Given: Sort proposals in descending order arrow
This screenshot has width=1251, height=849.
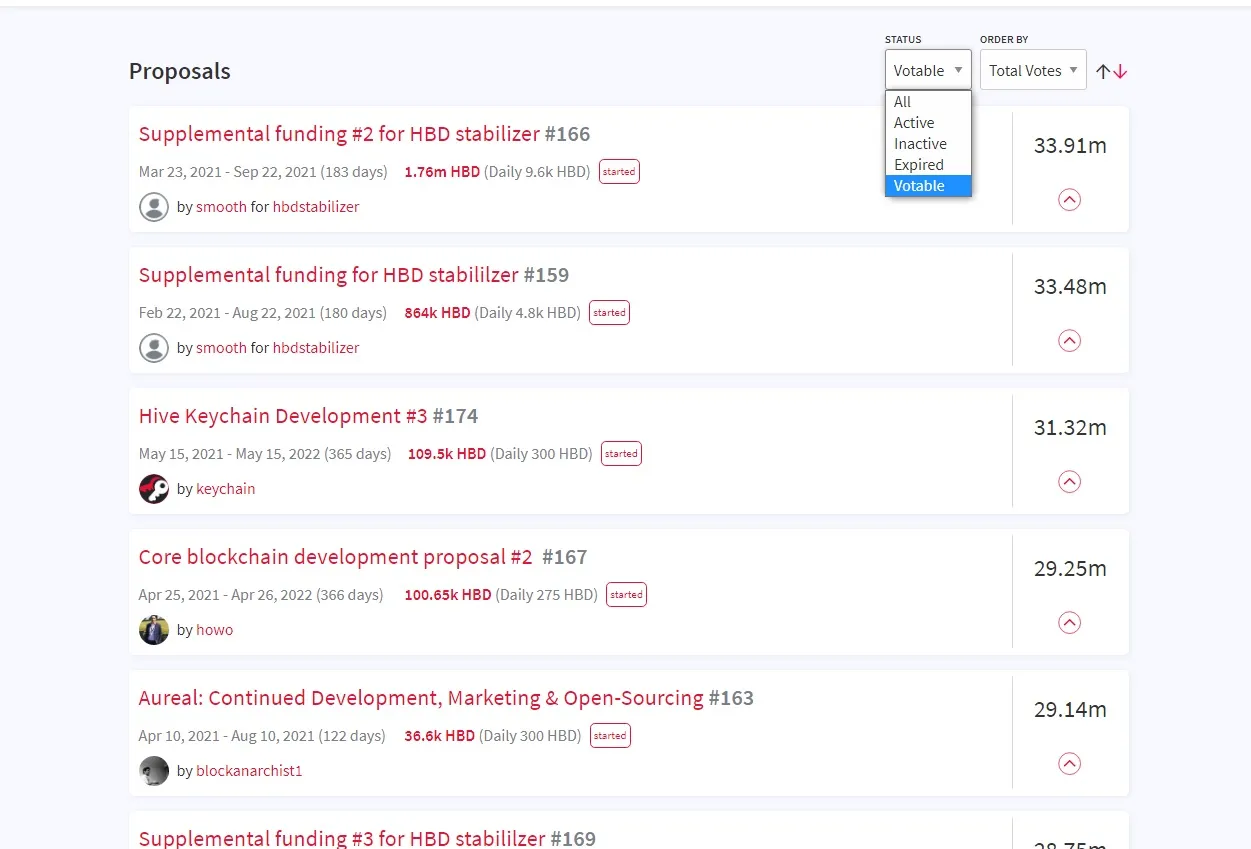Looking at the screenshot, I should [x=1120, y=71].
